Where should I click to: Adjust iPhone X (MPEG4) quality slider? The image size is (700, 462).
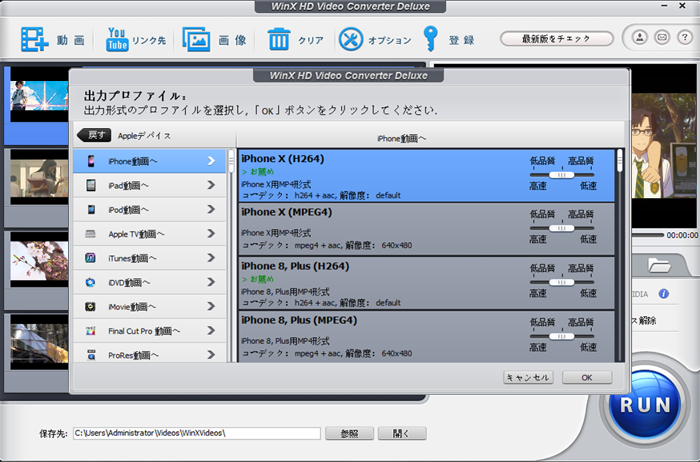pos(562,228)
